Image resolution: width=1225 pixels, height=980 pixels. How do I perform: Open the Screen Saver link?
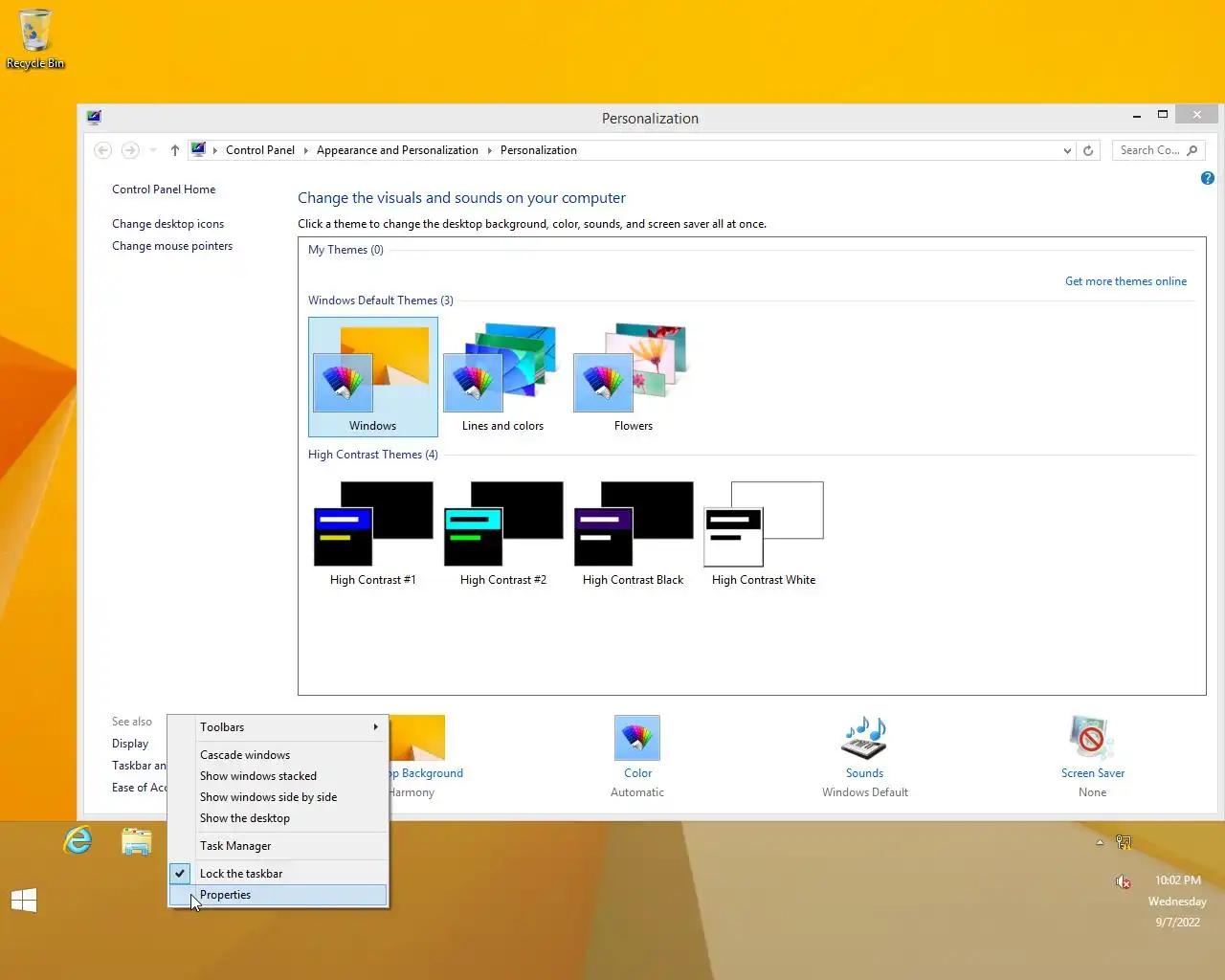click(1092, 773)
